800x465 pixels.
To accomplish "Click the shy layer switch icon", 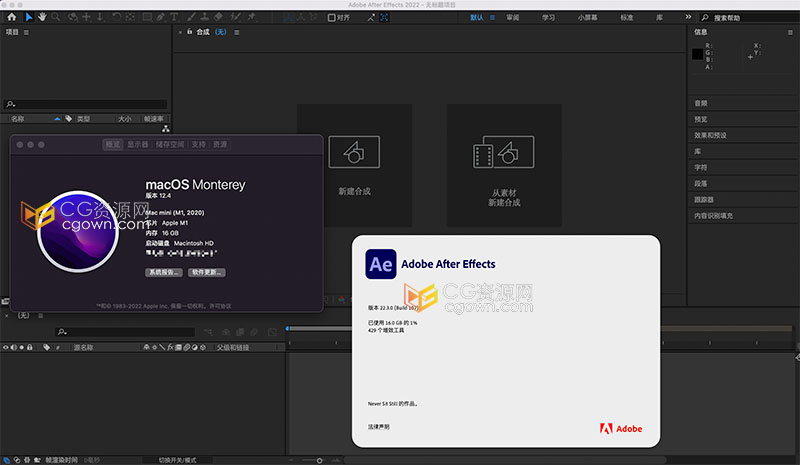I will coord(146,347).
